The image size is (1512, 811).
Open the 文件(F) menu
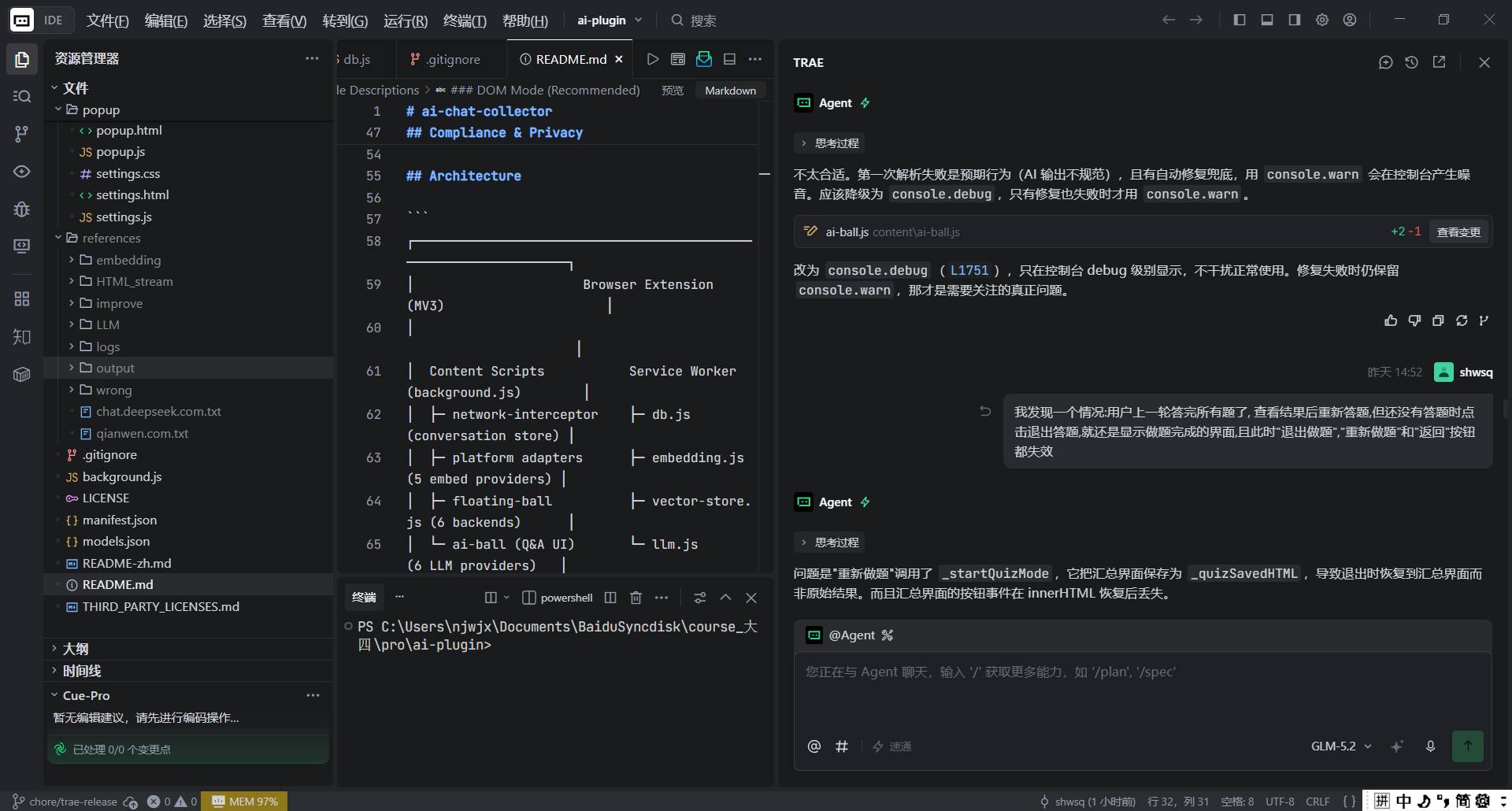point(107,20)
